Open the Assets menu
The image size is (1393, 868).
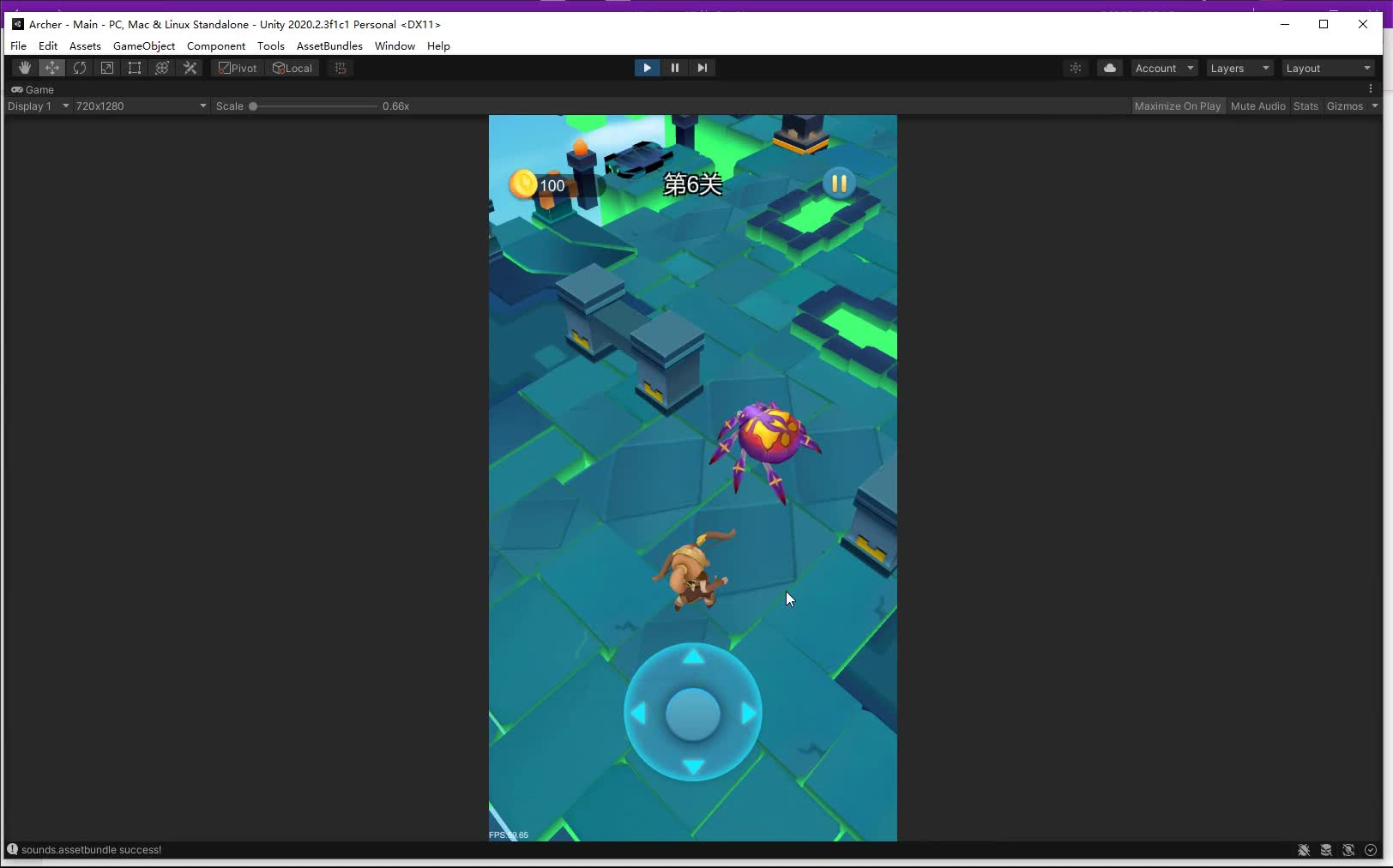click(84, 45)
